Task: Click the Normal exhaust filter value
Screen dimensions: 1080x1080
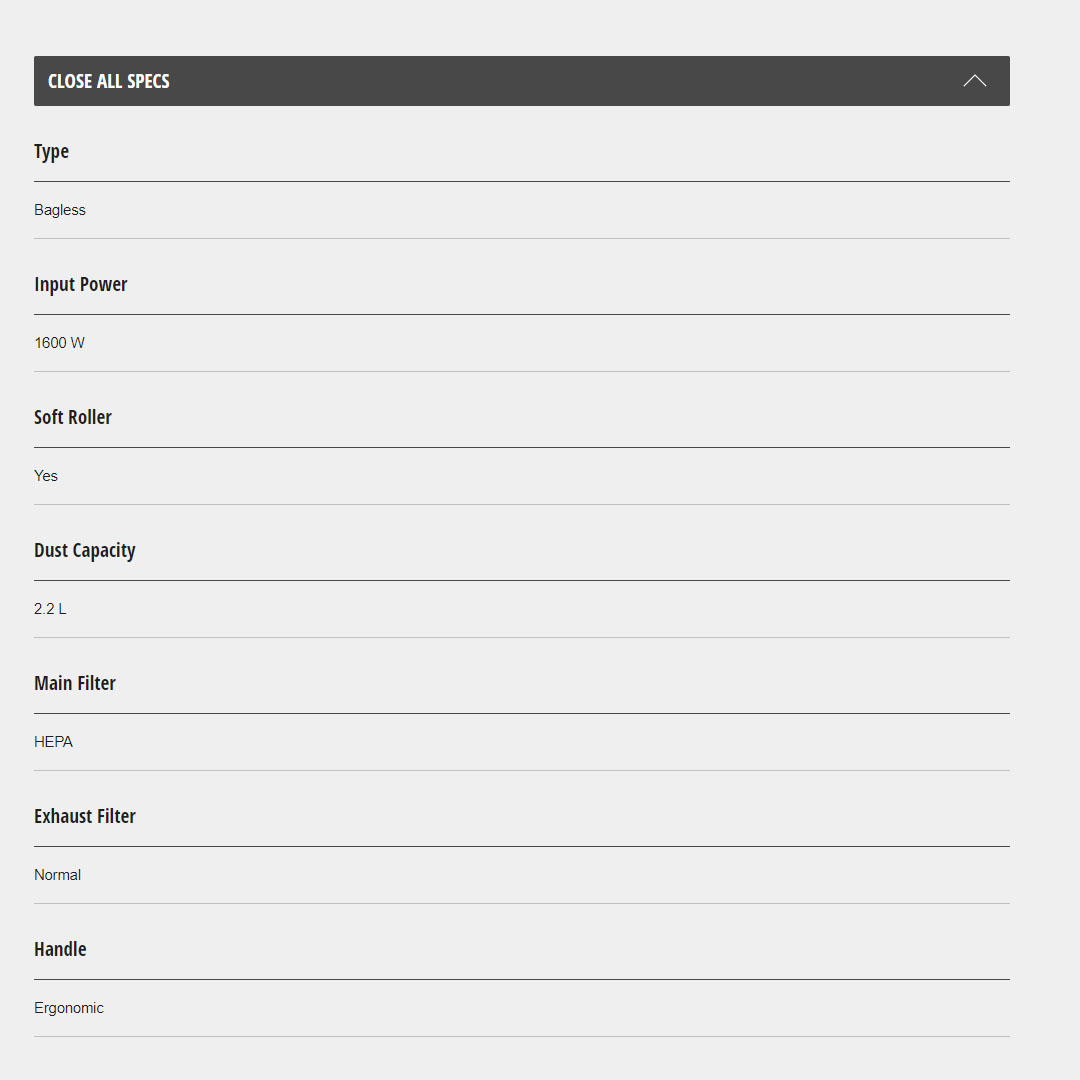Action: coord(58,875)
